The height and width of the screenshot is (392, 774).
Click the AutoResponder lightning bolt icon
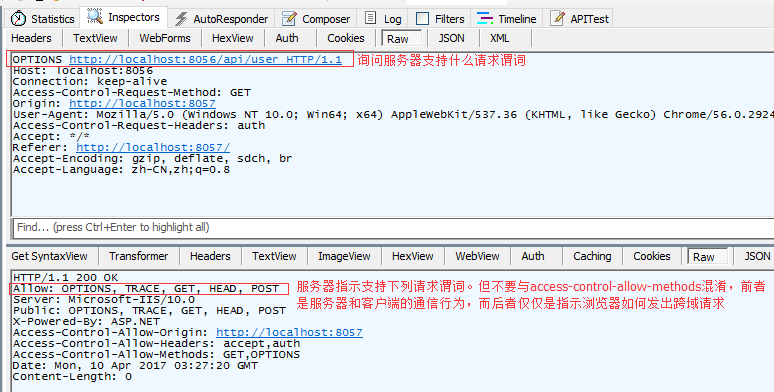click(x=181, y=19)
